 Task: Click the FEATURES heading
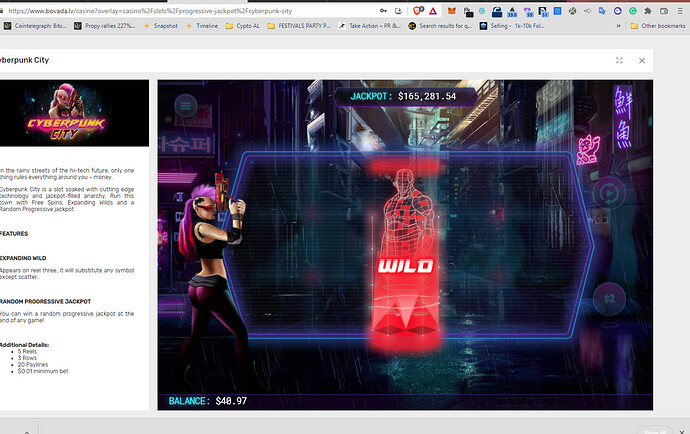[x=14, y=234]
